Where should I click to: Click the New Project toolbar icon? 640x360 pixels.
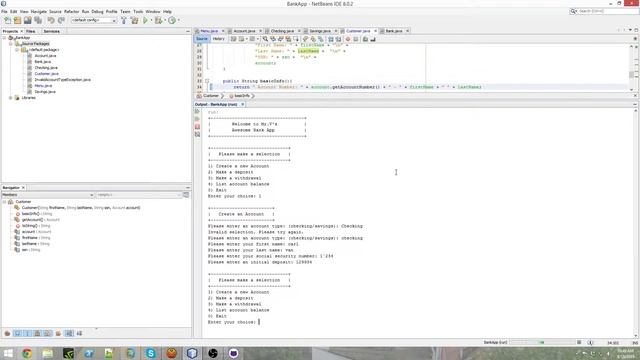[x=17, y=20]
